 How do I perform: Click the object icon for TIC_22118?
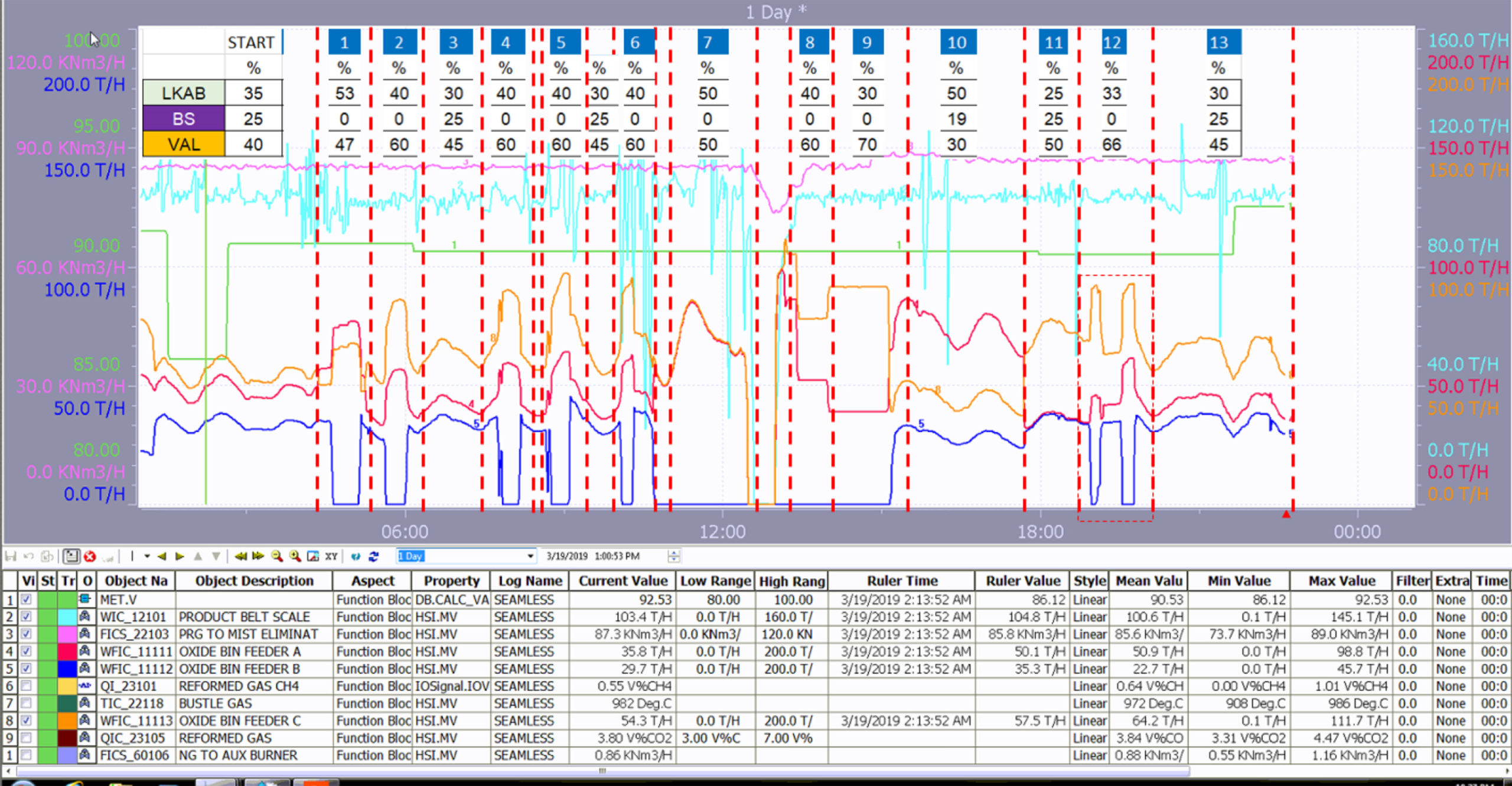86,703
